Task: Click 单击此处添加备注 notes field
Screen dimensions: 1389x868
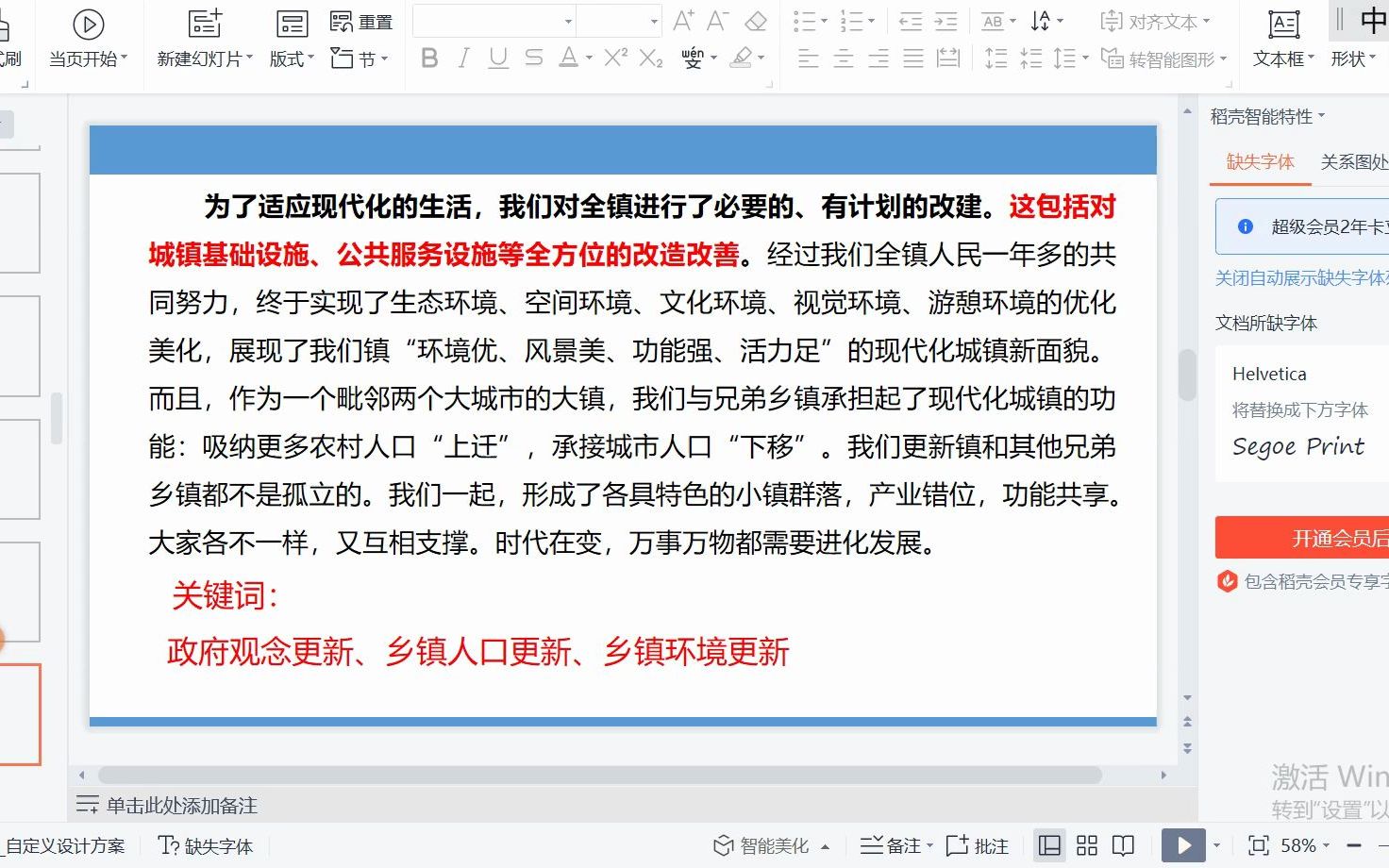Action: coord(181,805)
